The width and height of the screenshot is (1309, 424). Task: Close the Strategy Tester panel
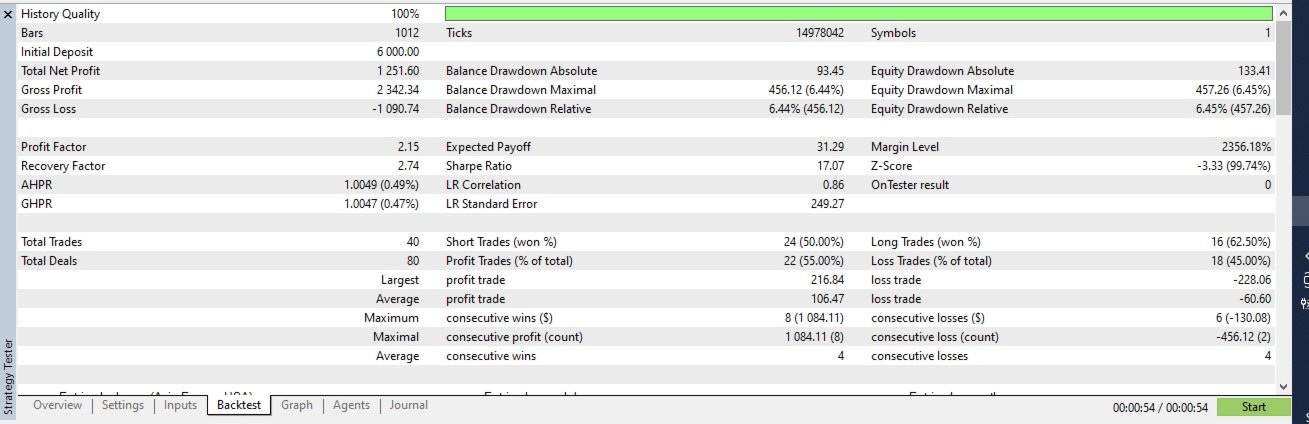click(8, 15)
